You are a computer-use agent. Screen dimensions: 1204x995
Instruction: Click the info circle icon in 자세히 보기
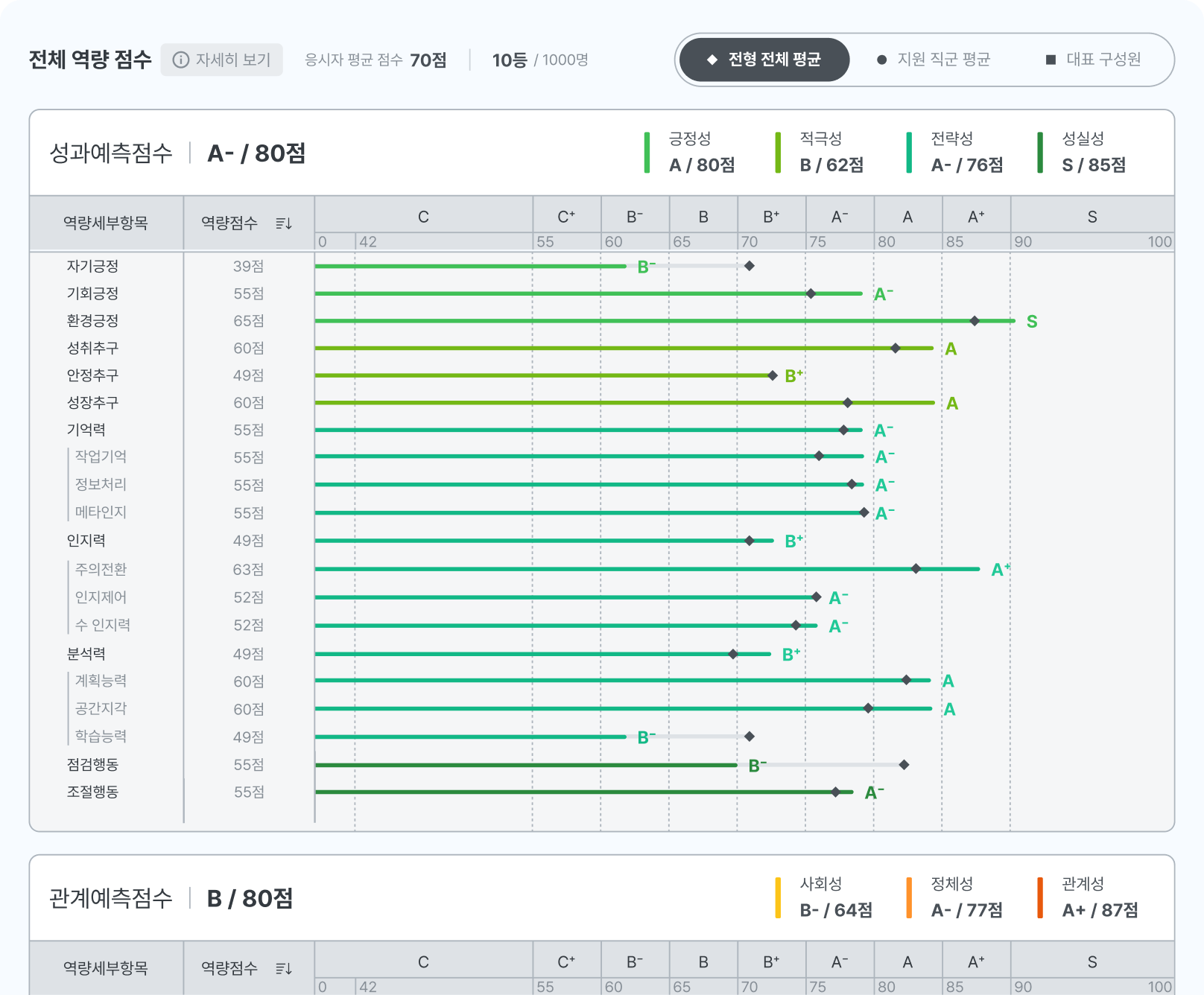180,60
